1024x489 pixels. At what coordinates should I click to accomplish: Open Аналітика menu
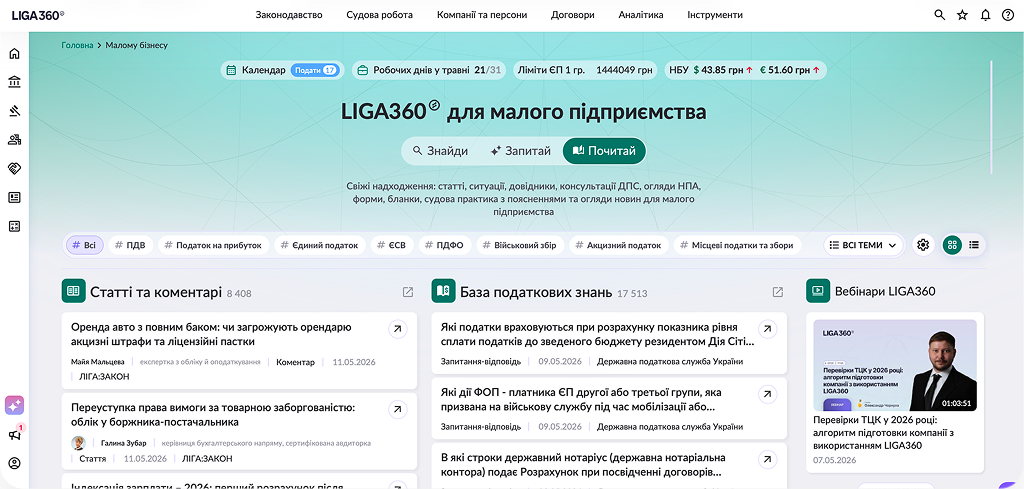641,15
